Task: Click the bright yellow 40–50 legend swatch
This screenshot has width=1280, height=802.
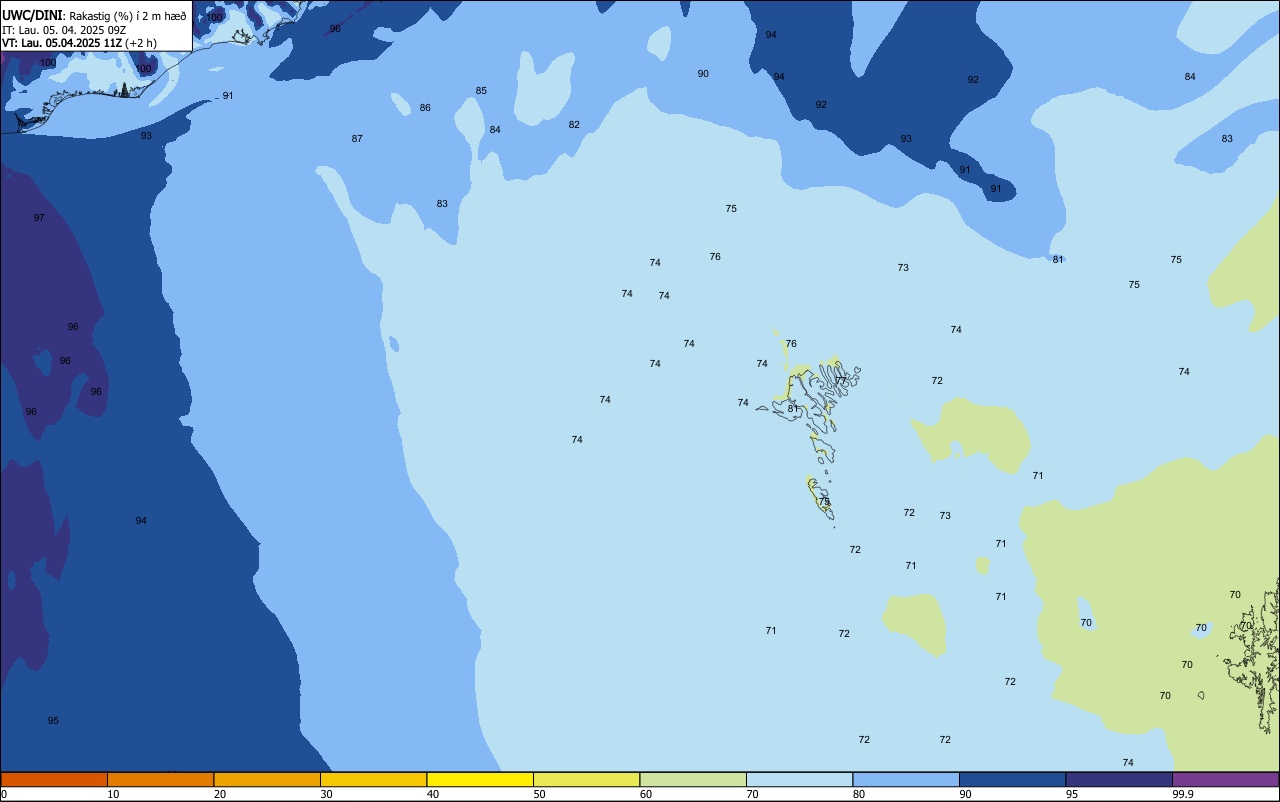Action: tap(480, 779)
